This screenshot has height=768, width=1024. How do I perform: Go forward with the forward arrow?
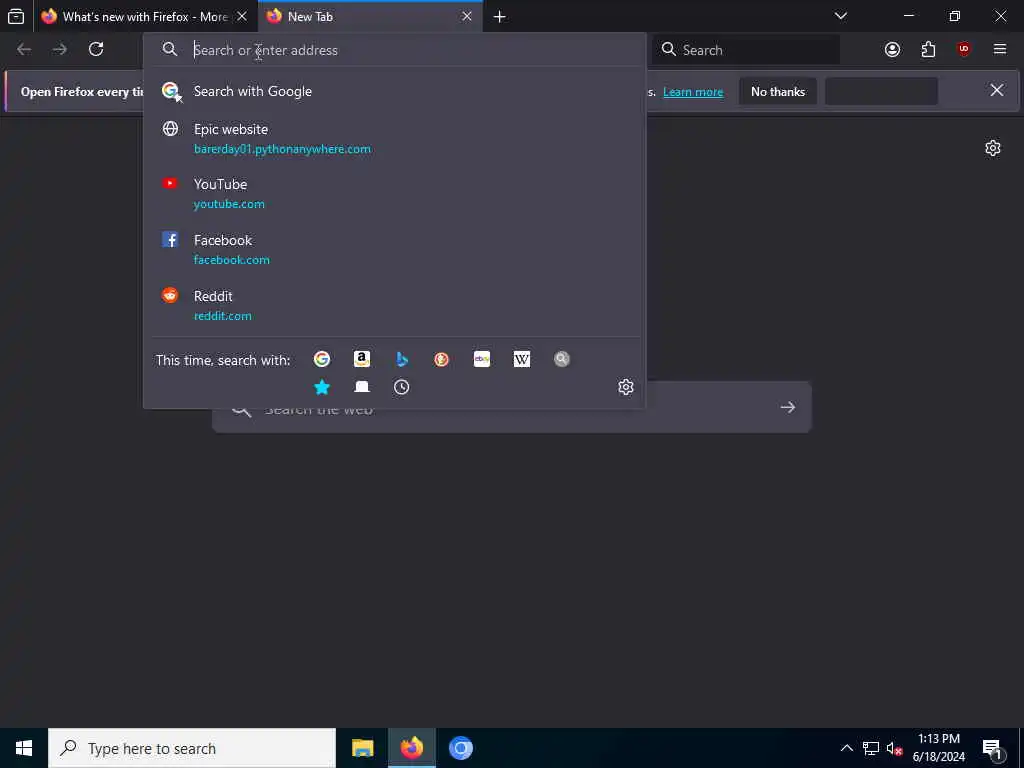(x=59, y=49)
